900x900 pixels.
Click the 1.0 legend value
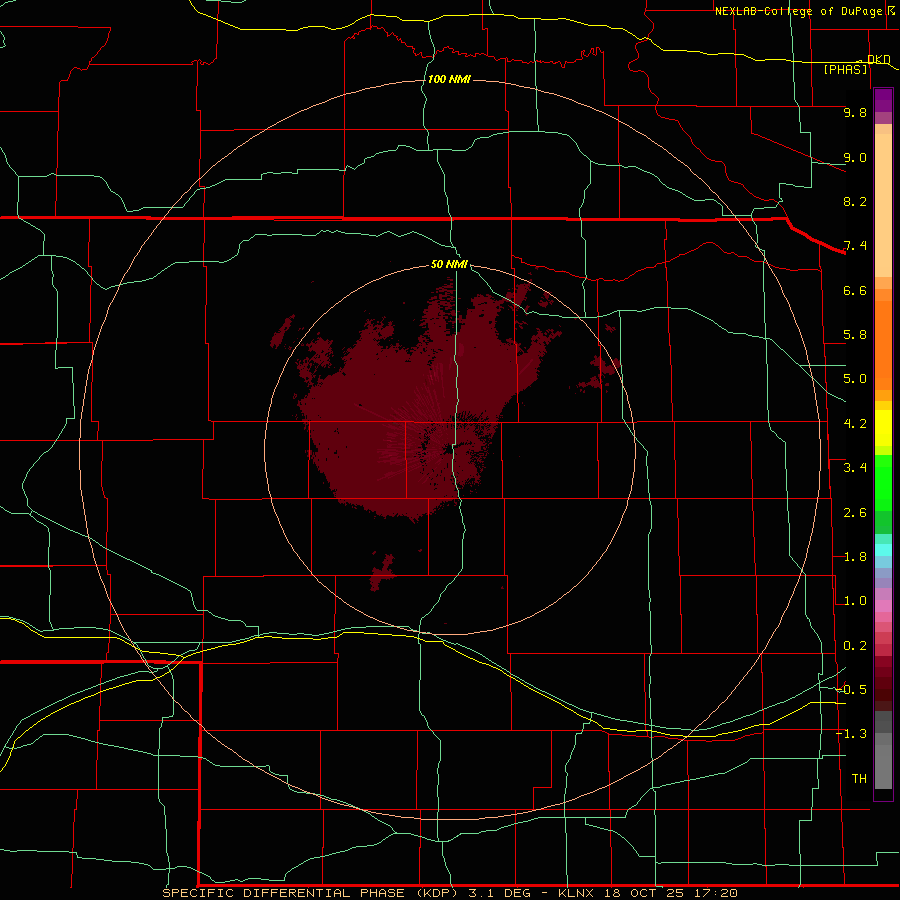coord(855,601)
